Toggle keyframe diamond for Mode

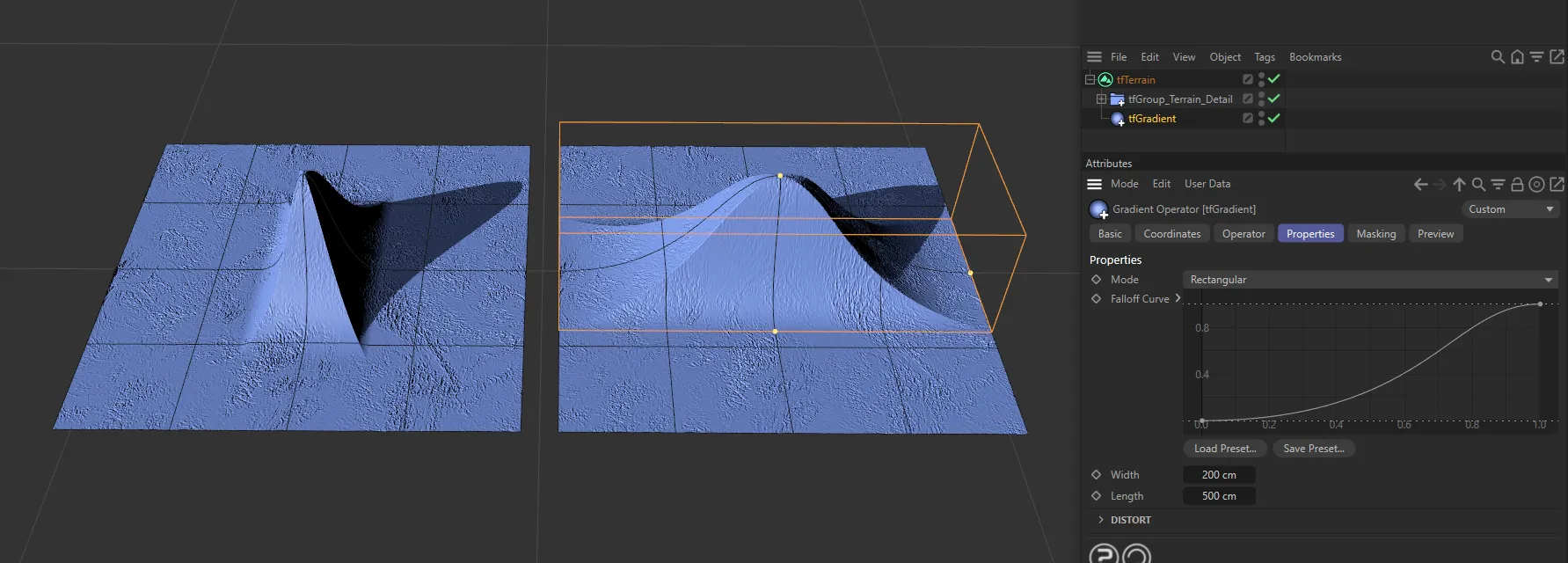1096,280
